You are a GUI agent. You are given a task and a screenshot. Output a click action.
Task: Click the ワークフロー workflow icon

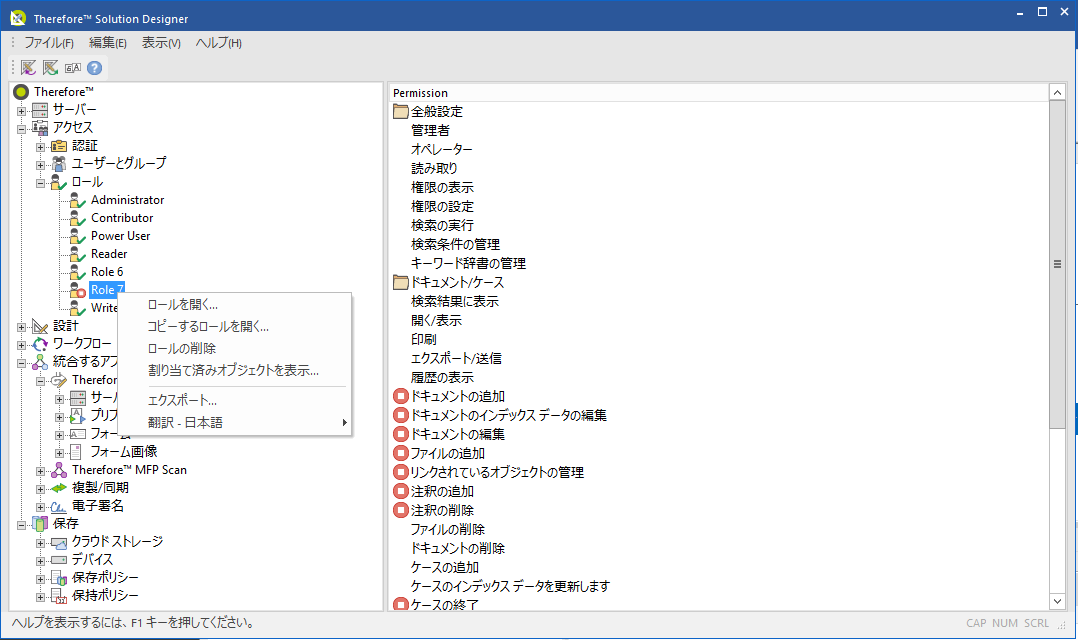(x=41, y=344)
